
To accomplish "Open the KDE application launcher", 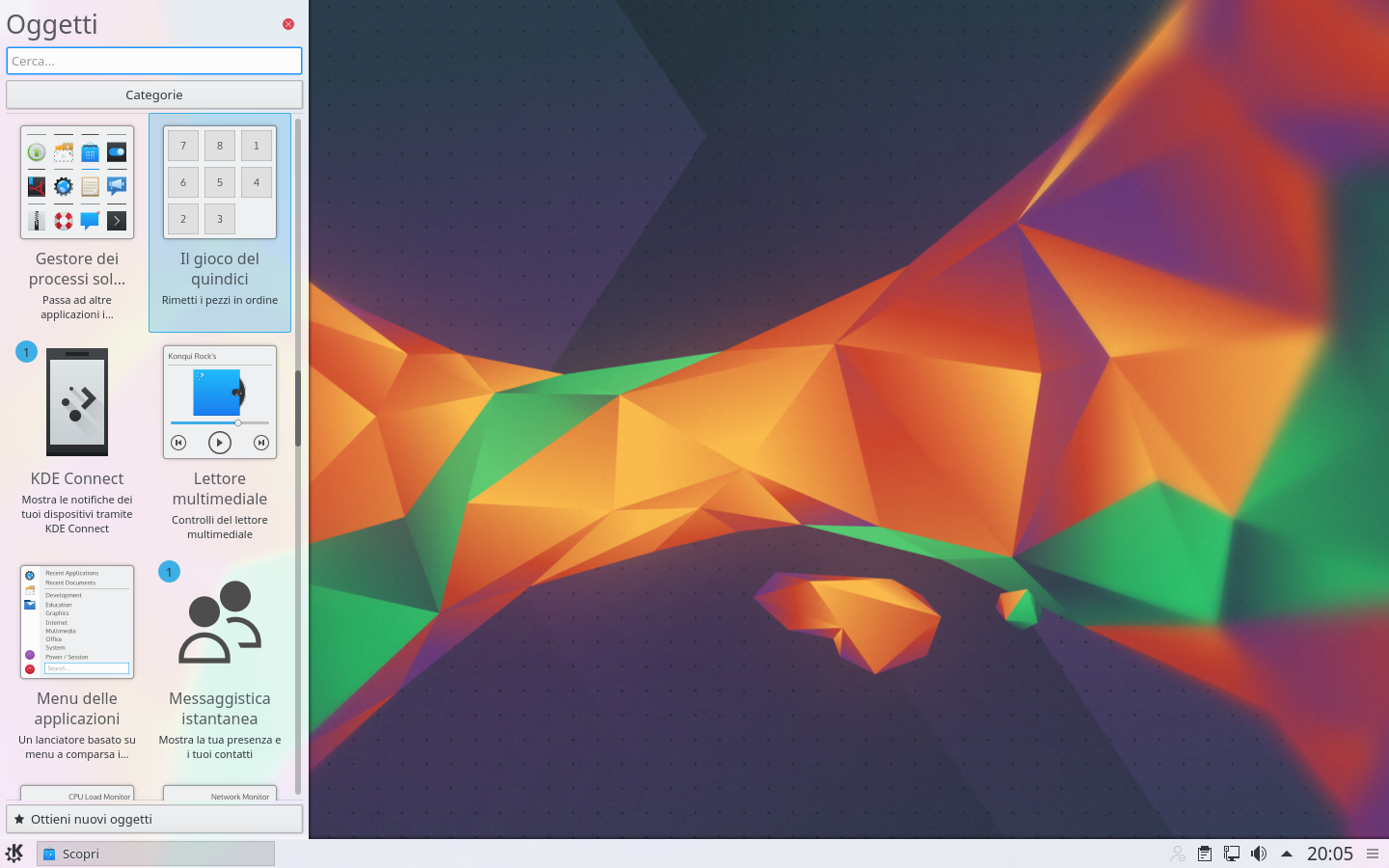I will tap(14, 854).
